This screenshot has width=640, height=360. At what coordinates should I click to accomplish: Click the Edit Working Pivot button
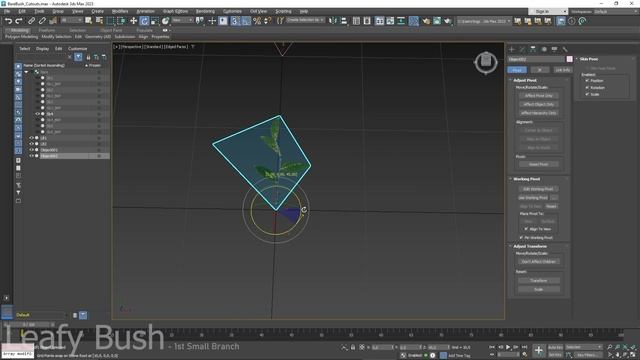pos(538,189)
